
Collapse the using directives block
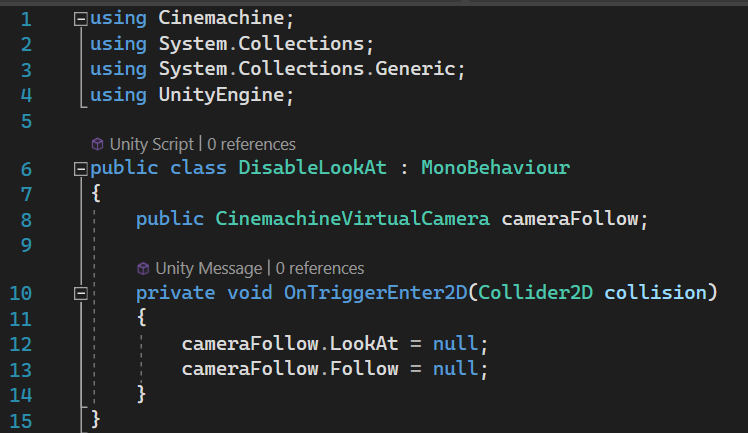tap(81, 19)
